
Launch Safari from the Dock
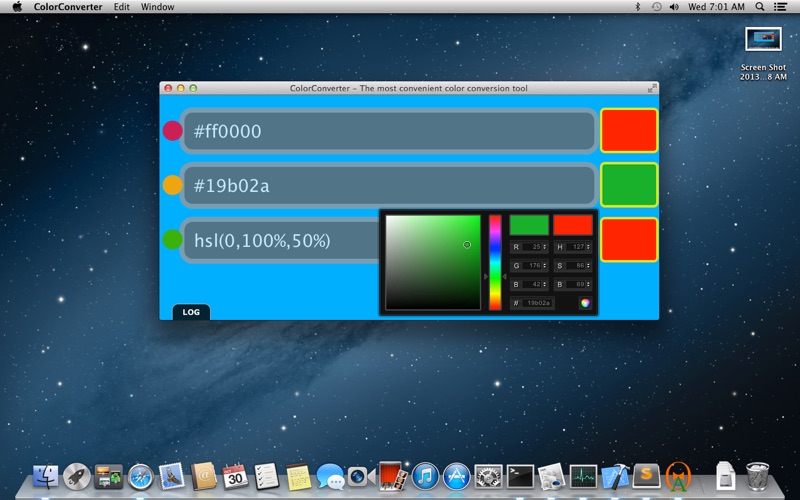pos(140,477)
